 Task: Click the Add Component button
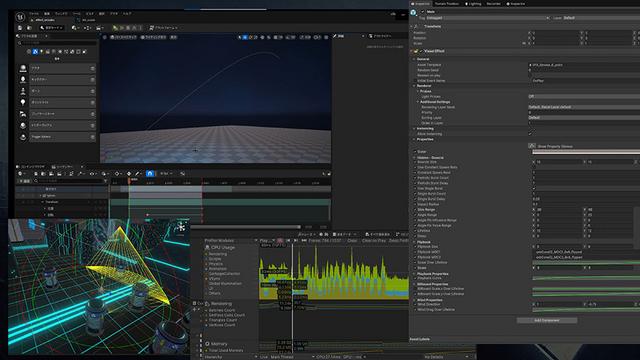point(547,320)
